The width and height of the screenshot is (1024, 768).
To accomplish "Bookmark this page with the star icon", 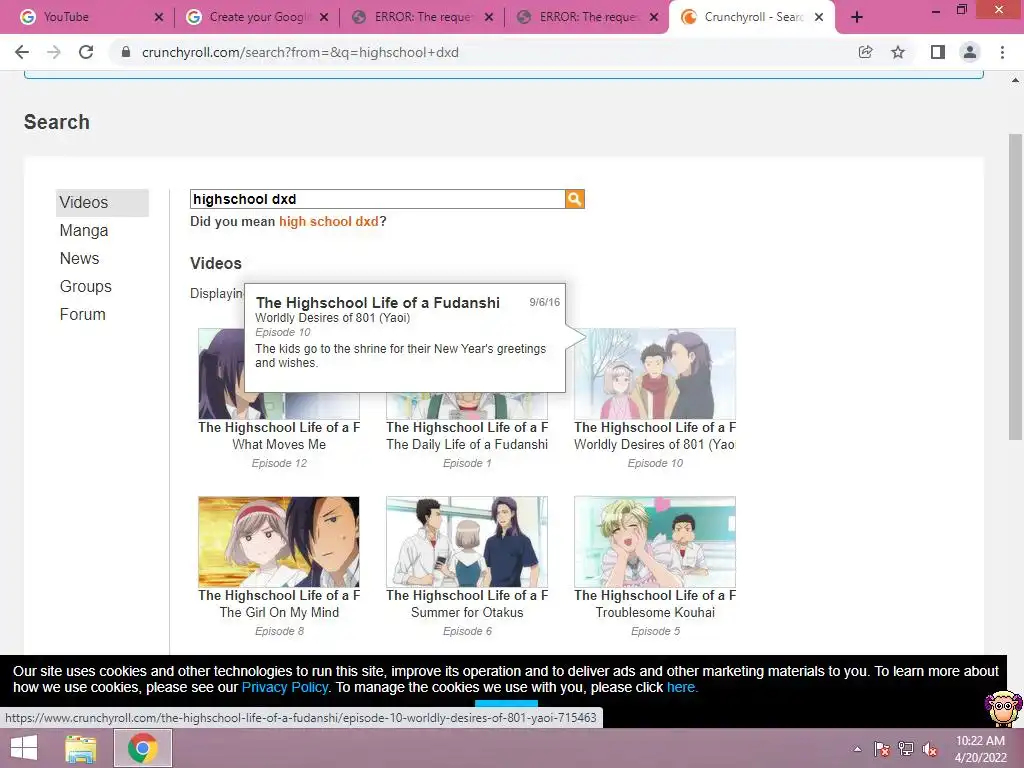I will click(x=898, y=52).
